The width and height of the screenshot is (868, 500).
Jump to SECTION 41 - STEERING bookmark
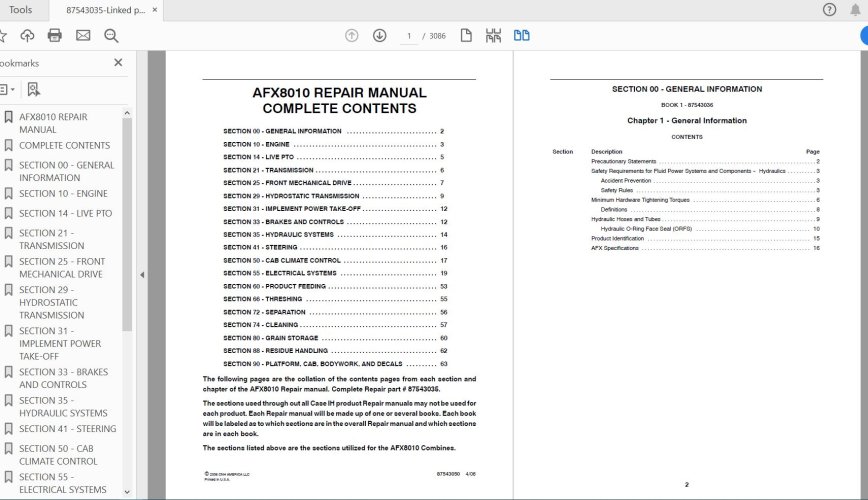[68, 429]
